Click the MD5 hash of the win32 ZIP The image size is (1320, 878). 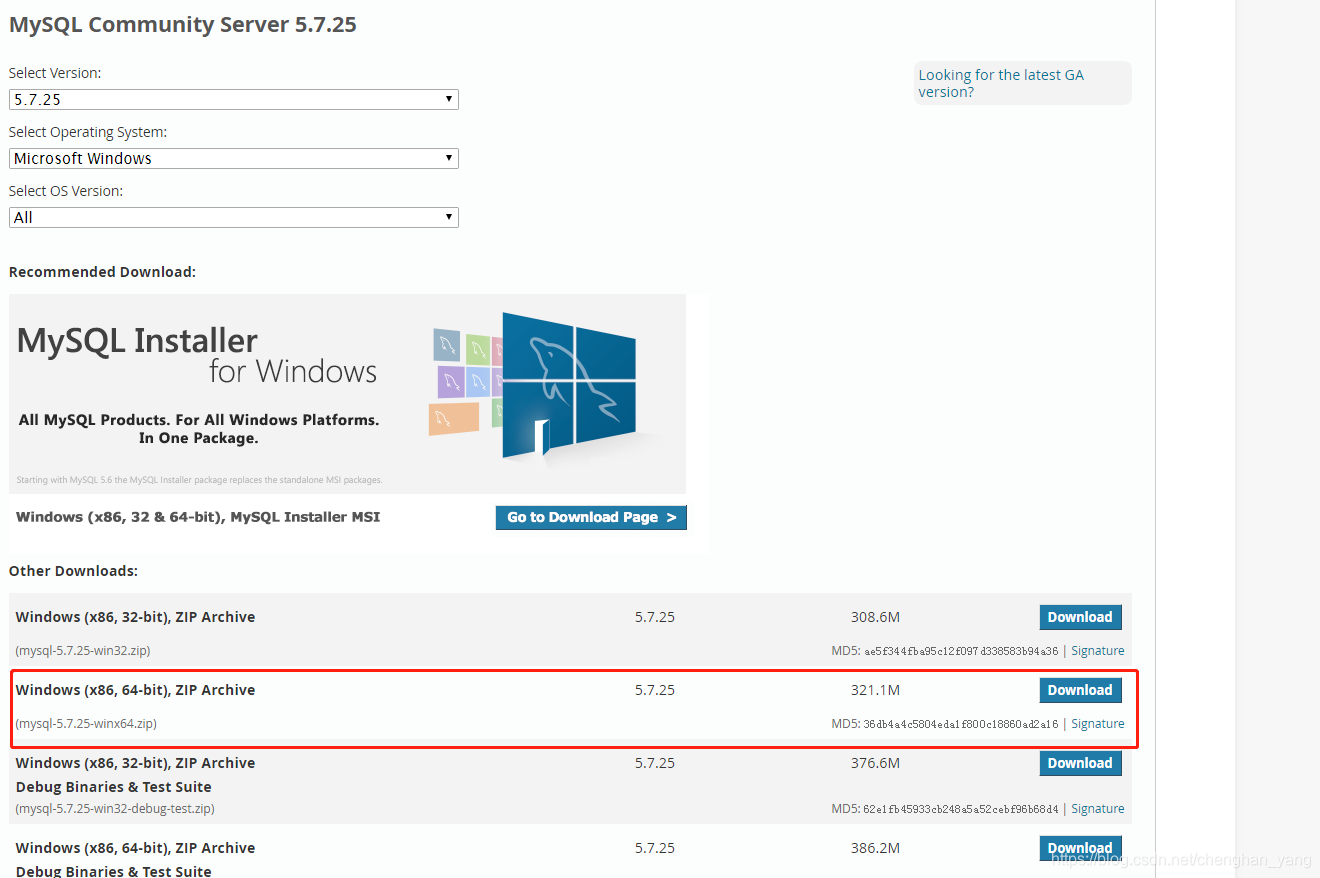pos(961,651)
